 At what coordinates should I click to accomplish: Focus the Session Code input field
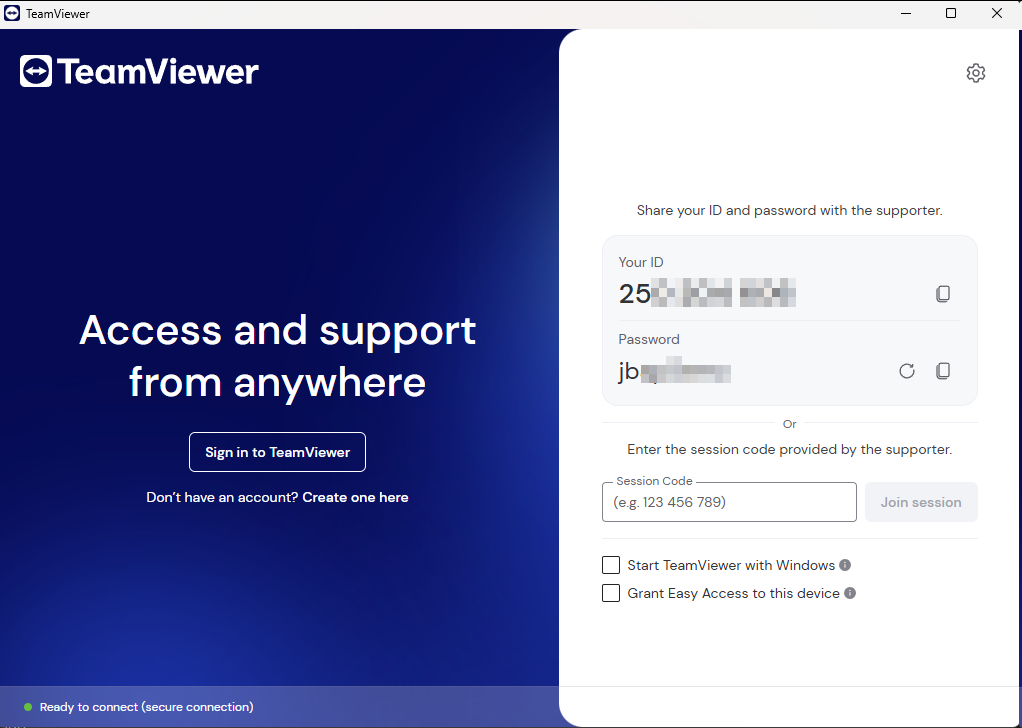click(729, 502)
